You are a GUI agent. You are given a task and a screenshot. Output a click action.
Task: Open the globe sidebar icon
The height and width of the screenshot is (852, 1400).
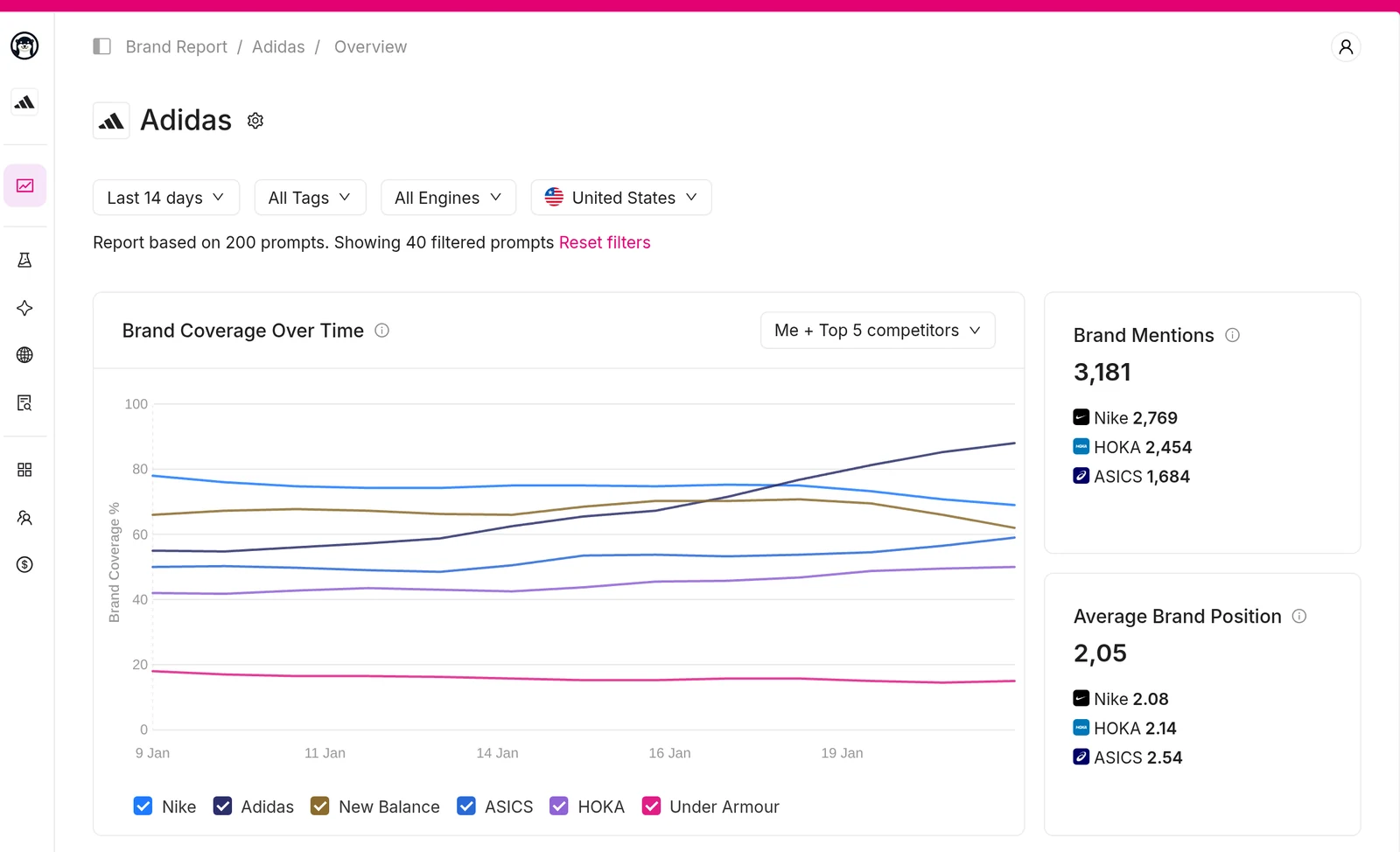pos(24,355)
